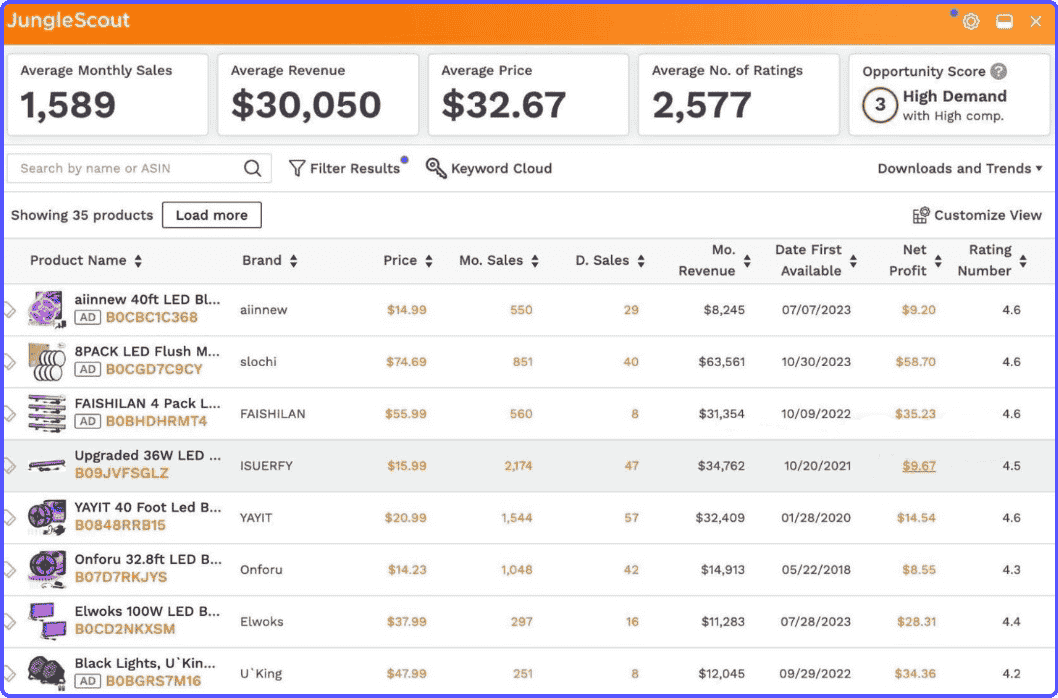Expand the Downloads and Trends dropdown
This screenshot has height=698, width=1058.
(959, 168)
